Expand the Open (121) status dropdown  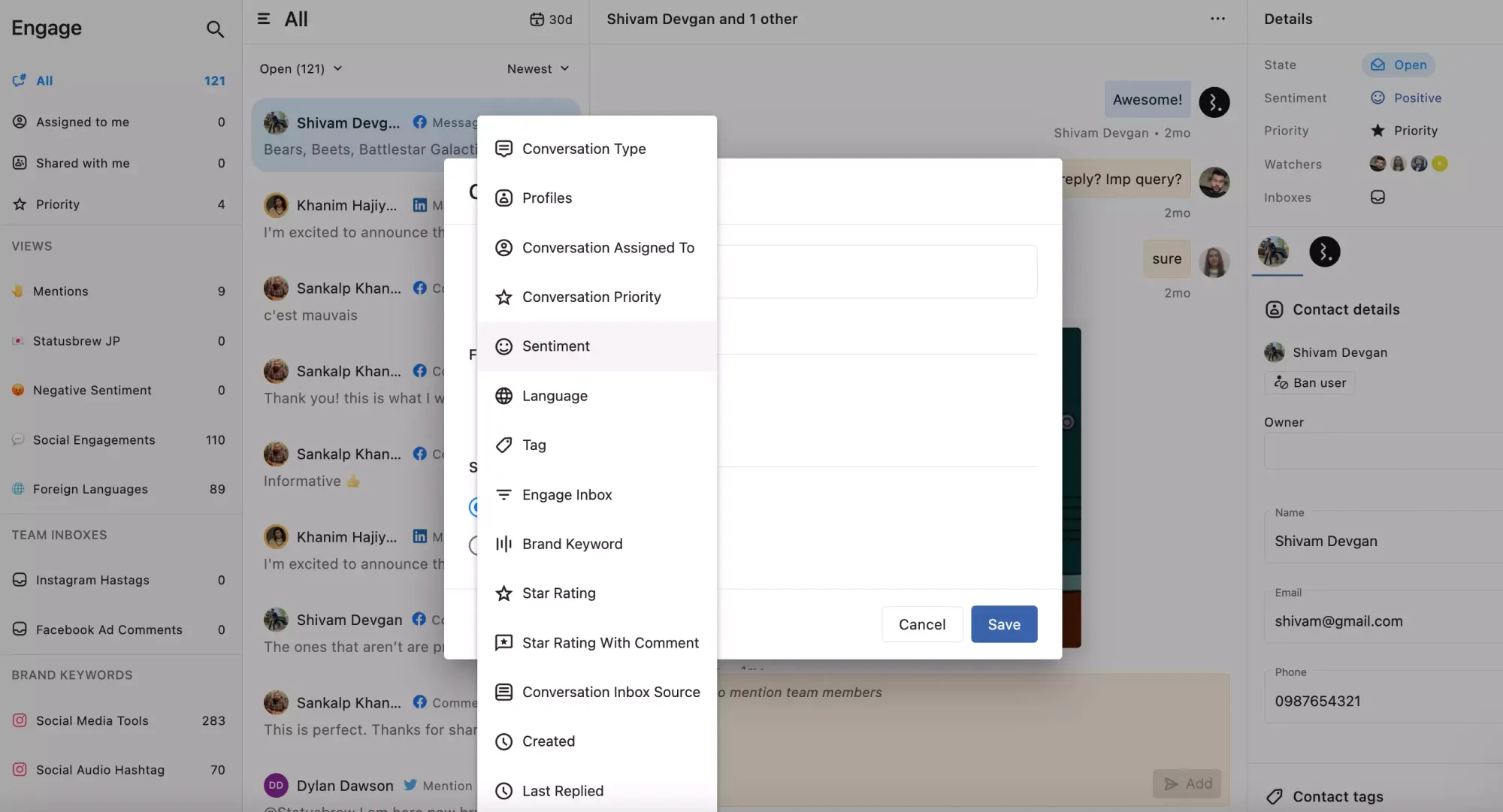point(301,69)
